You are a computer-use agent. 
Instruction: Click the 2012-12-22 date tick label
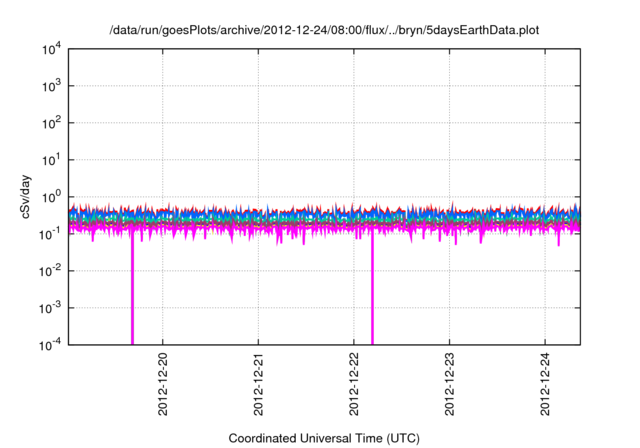click(353, 384)
